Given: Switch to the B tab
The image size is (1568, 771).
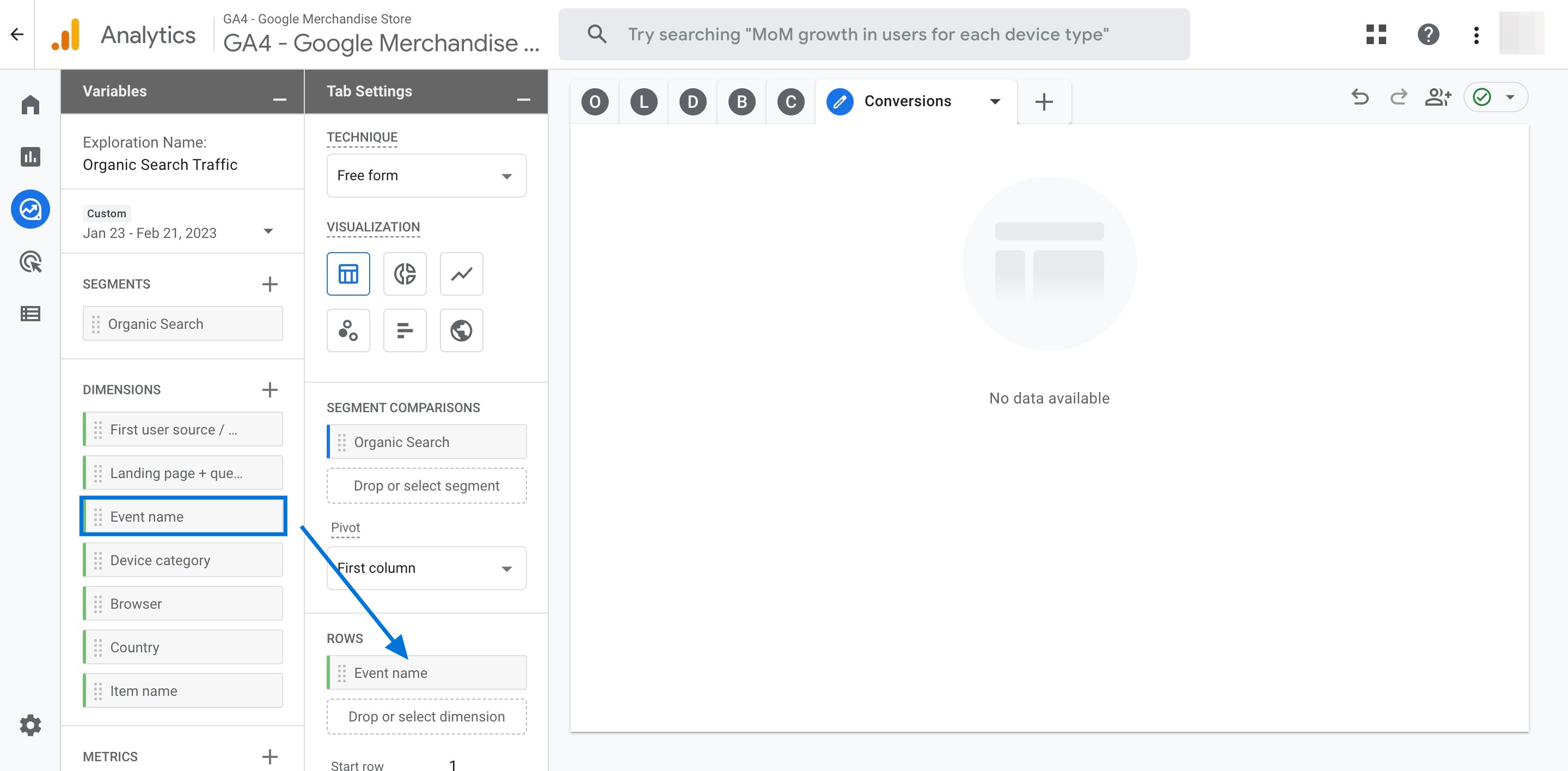Looking at the screenshot, I should (742, 102).
